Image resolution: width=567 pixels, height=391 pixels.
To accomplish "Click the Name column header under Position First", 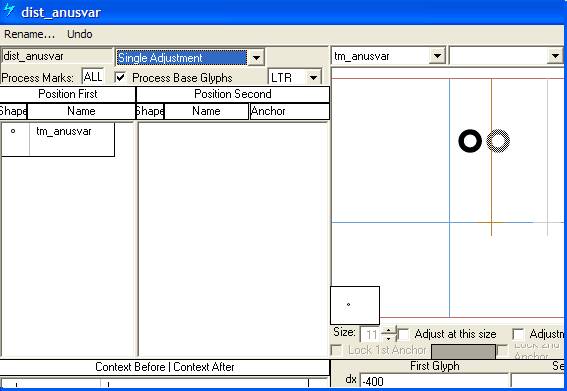I will coord(81,111).
